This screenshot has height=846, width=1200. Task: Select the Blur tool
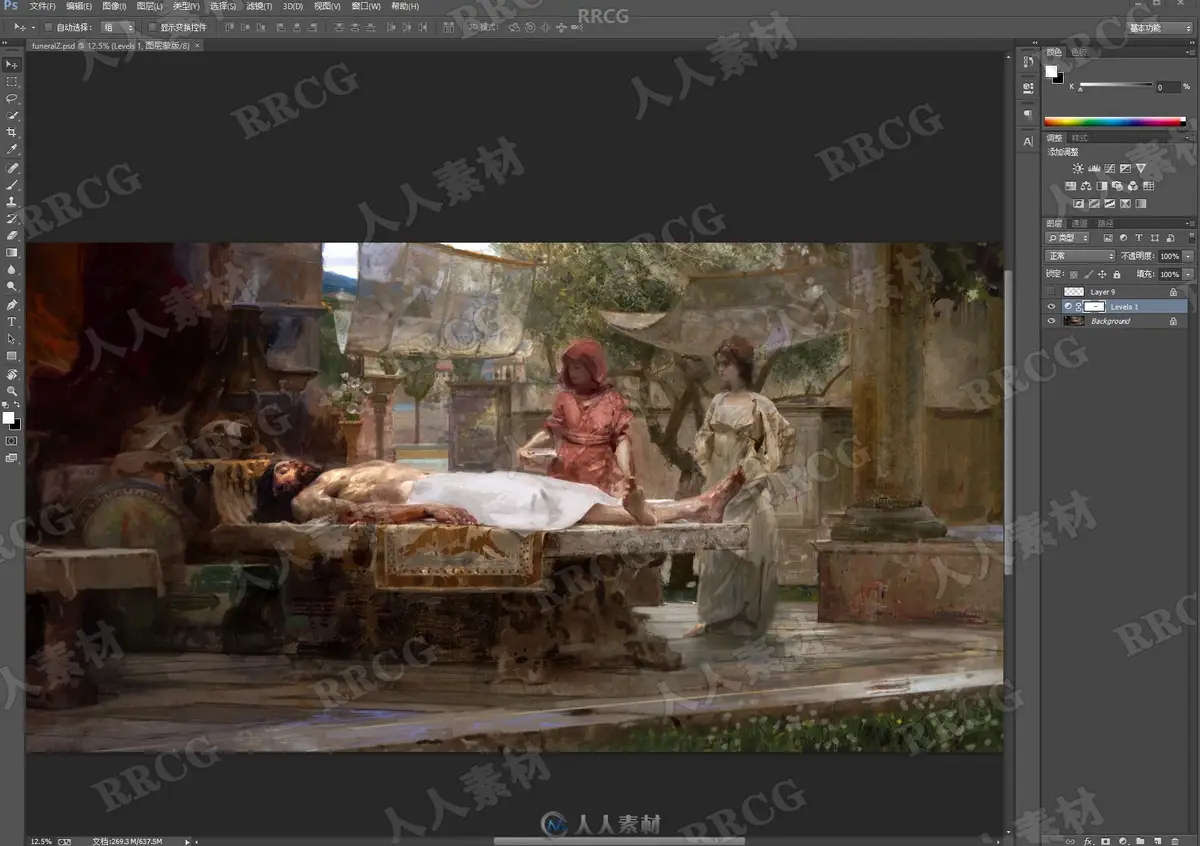click(x=12, y=270)
